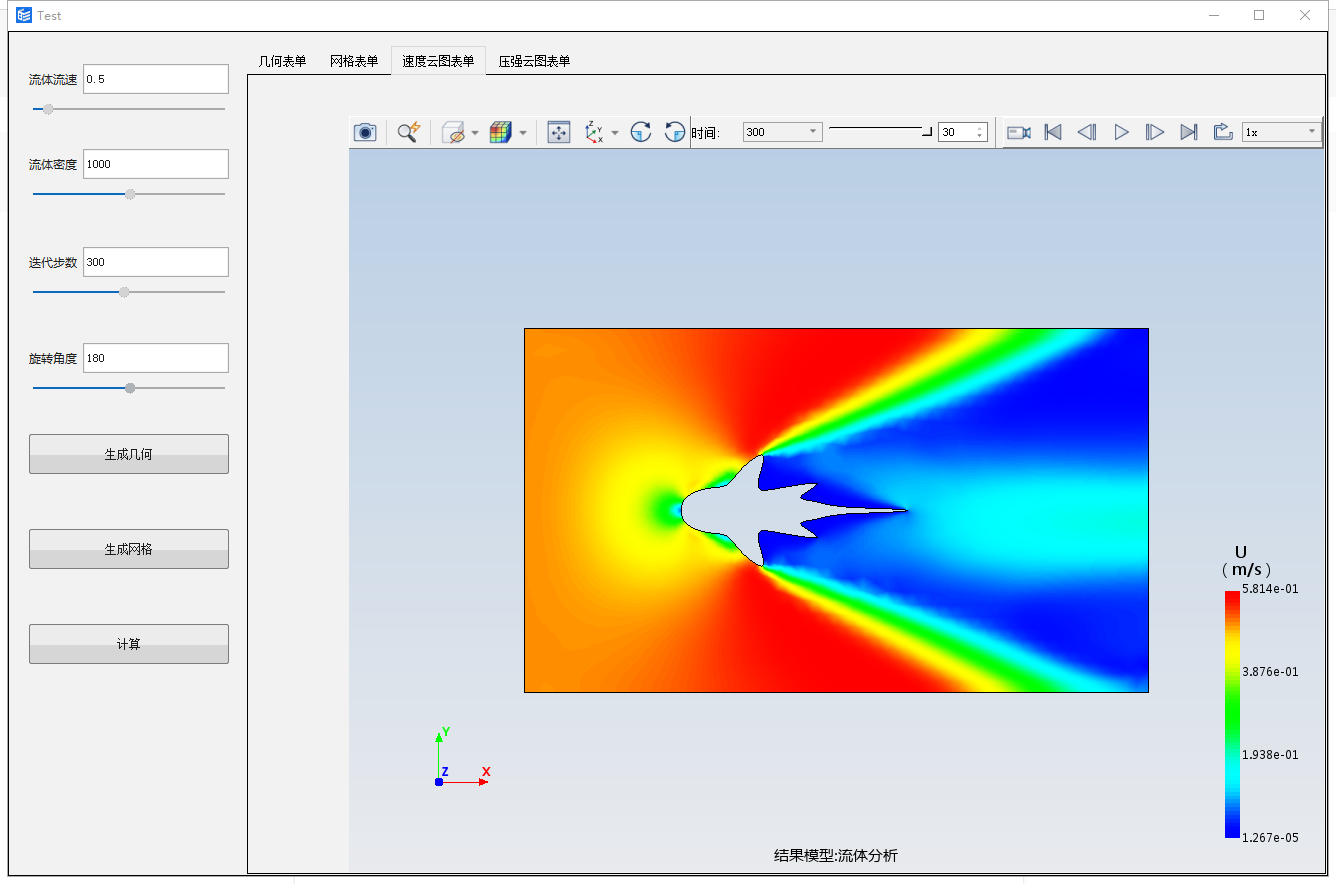Increase the frame spinbox value by one

[x=980, y=128]
